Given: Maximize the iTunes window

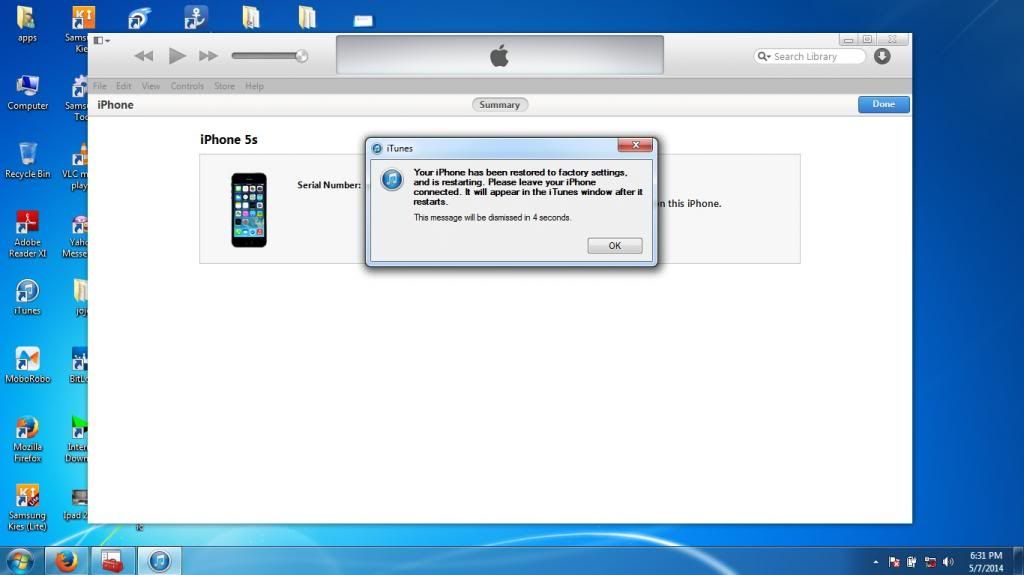Looking at the screenshot, I should click(x=867, y=40).
